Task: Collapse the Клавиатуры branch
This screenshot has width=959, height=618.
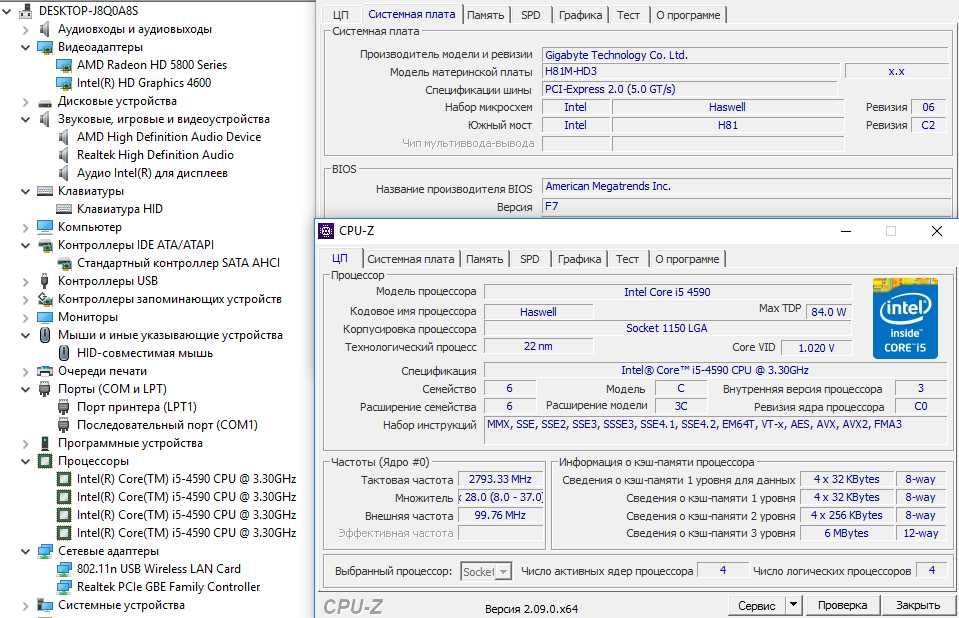Action: pos(26,192)
